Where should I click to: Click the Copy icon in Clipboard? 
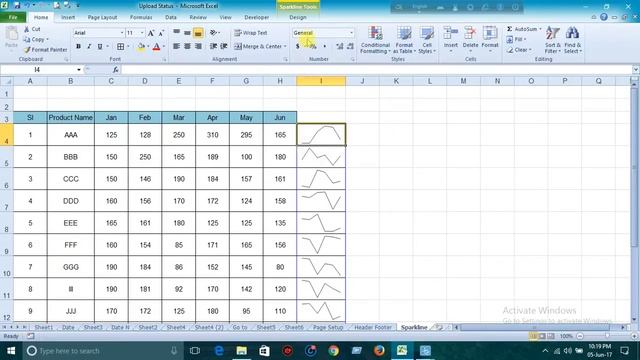point(27,40)
